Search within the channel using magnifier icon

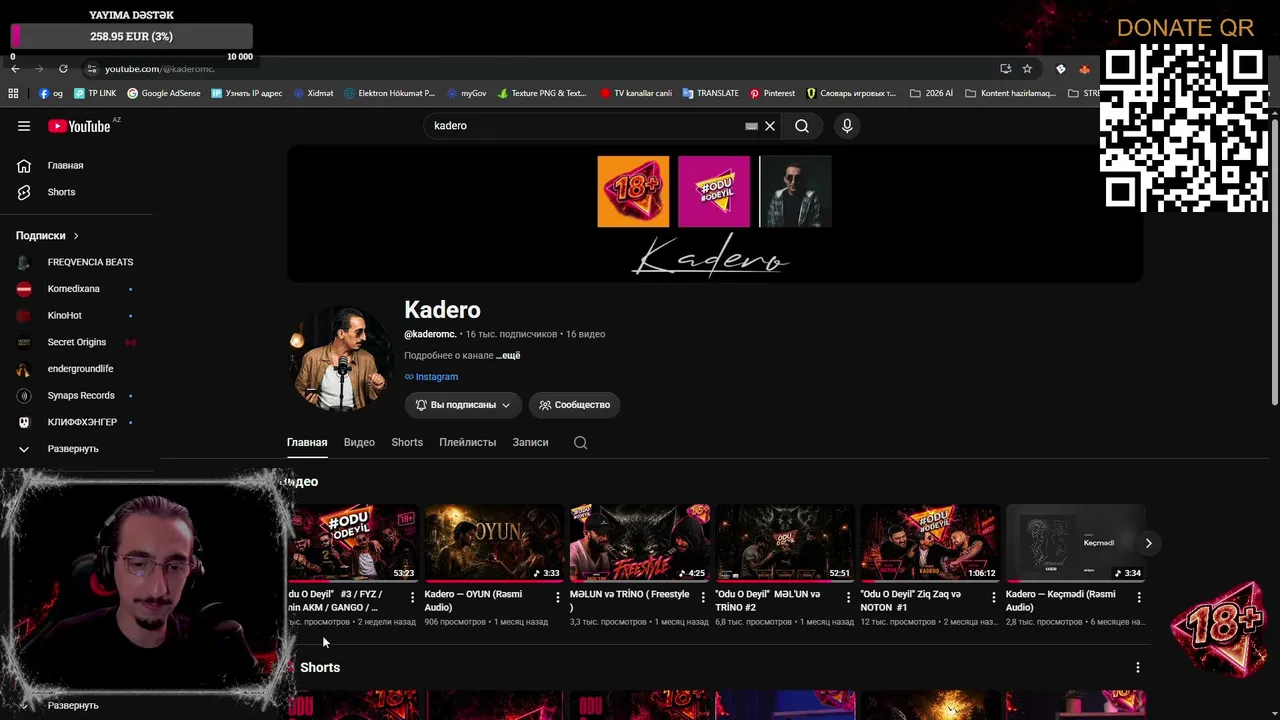tap(580, 442)
